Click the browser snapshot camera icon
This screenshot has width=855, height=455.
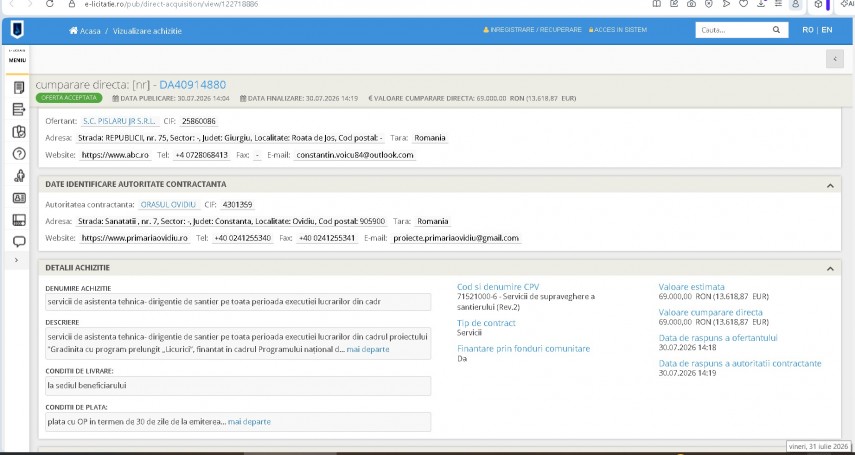[x=691, y=4]
